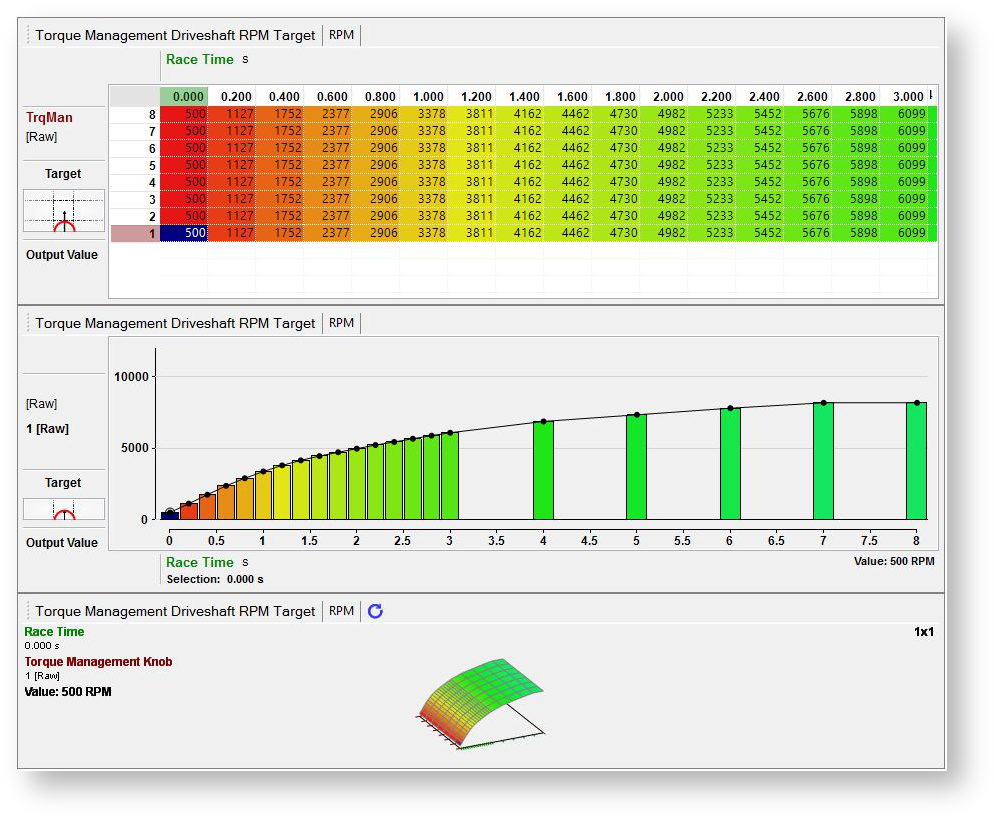Screen dimensions: 995x819
Task: Click the 4982 cell in row 2
Action: pyautogui.click(x=664, y=216)
